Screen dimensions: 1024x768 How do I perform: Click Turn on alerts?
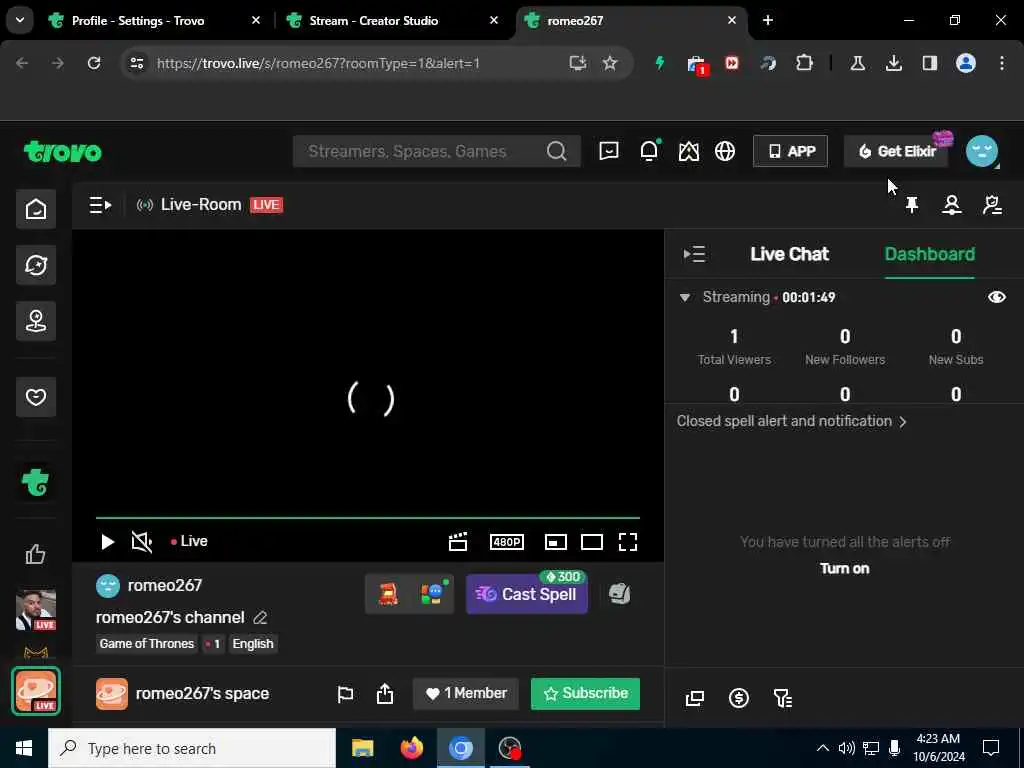844,568
